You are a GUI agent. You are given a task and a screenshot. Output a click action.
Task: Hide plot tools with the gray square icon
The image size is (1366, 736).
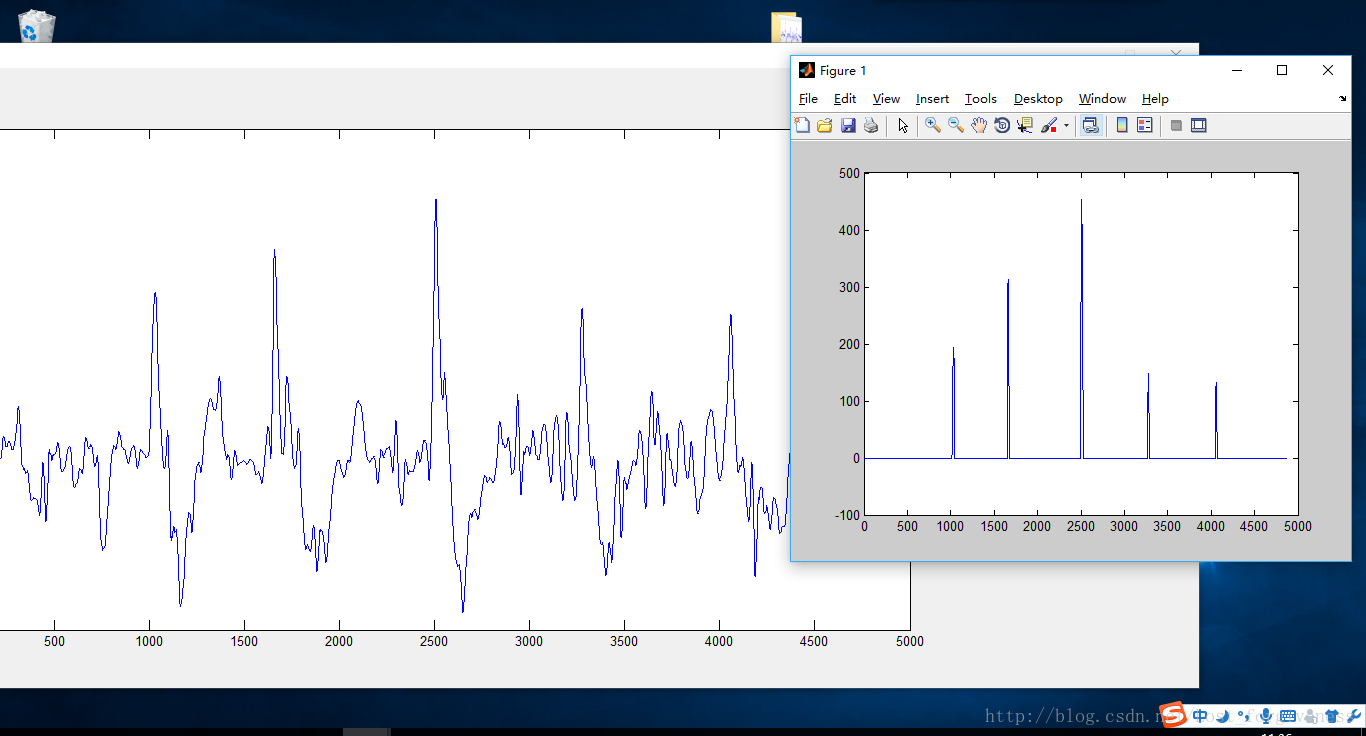pos(1176,125)
